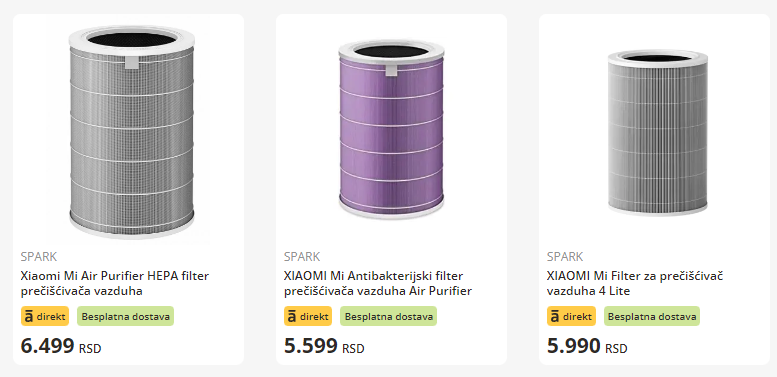Click the 5.990 price
This screenshot has width=777, height=377.
(574, 346)
